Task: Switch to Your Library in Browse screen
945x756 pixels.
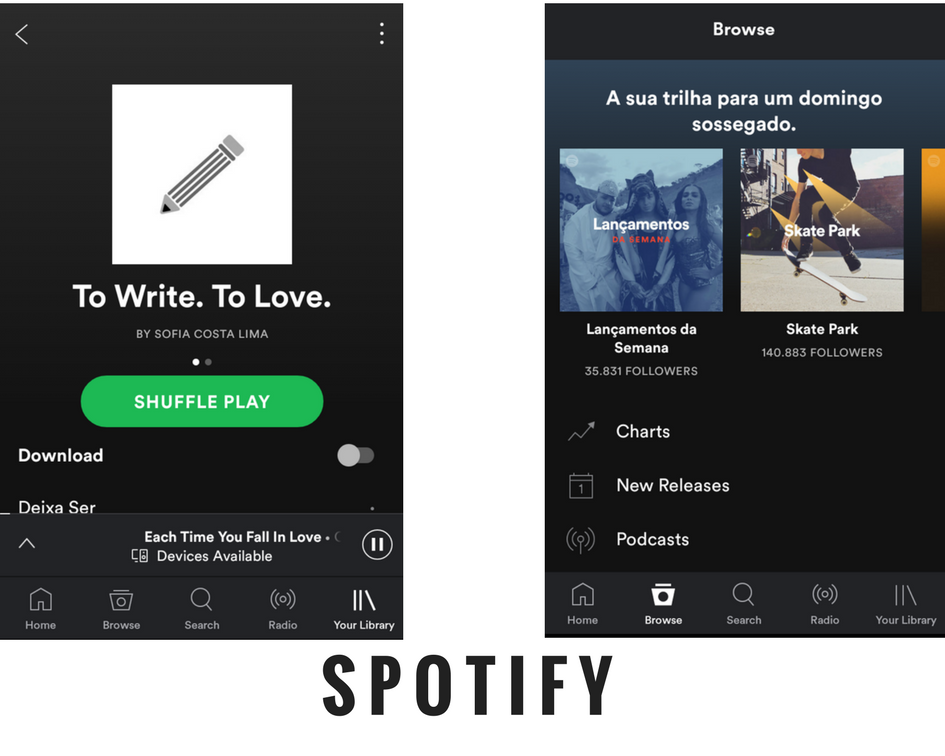Action: click(x=906, y=604)
